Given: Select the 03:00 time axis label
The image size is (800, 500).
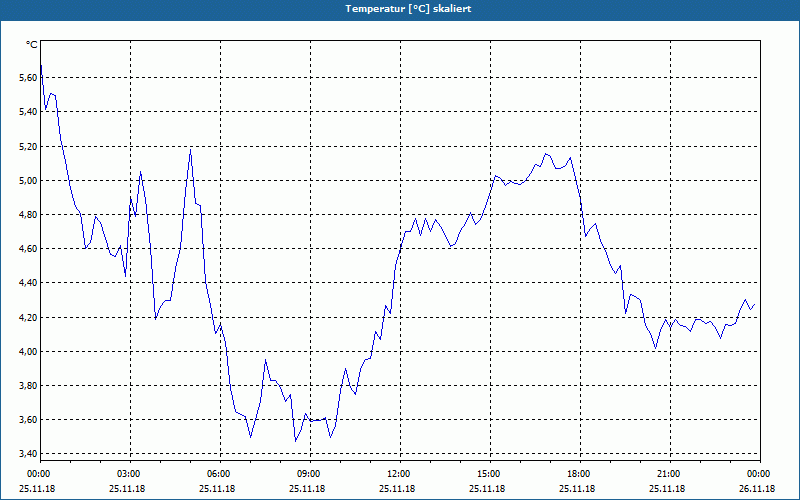Looking at the screenshot, I should (129, 474).
